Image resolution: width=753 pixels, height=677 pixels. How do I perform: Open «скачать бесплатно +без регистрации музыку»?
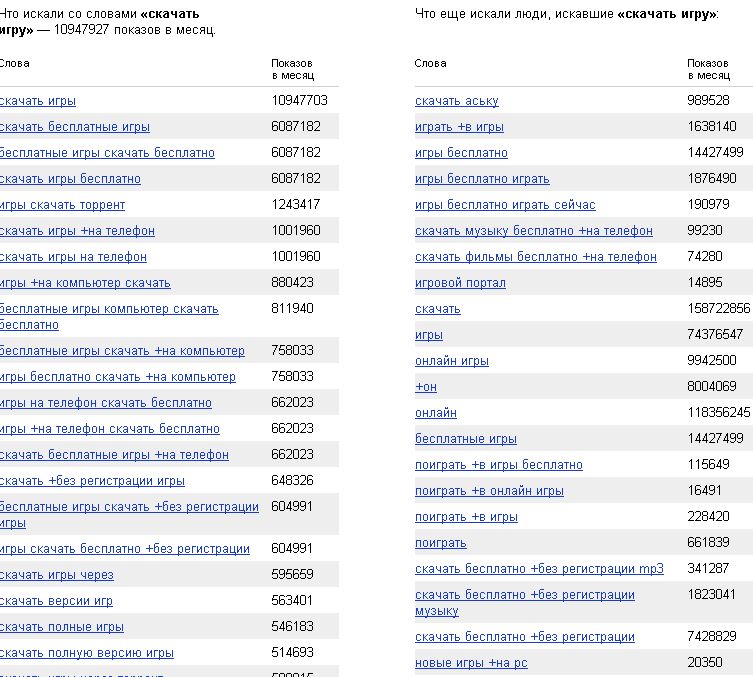point(525,603)
